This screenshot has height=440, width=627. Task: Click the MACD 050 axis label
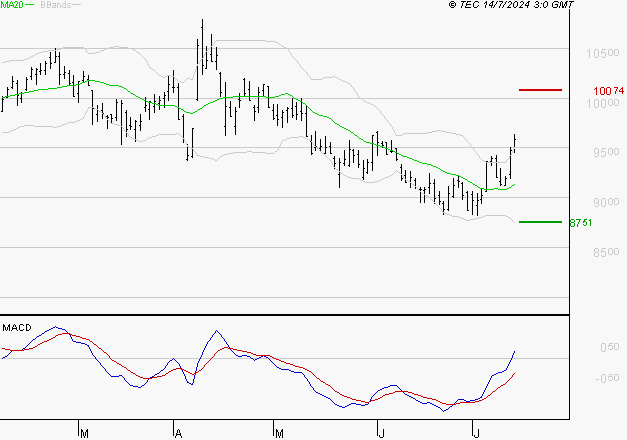[x=610, y=347]
